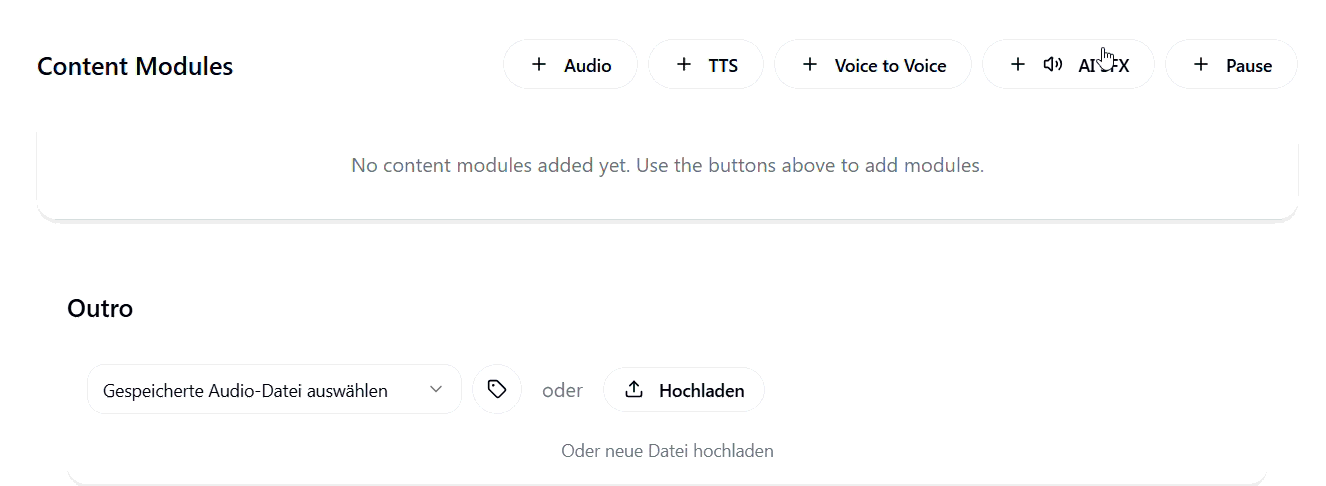This screenshot has width=1326, height=486.
Task: Click the plus icon beside Pause
Action: coord(1201,65)
